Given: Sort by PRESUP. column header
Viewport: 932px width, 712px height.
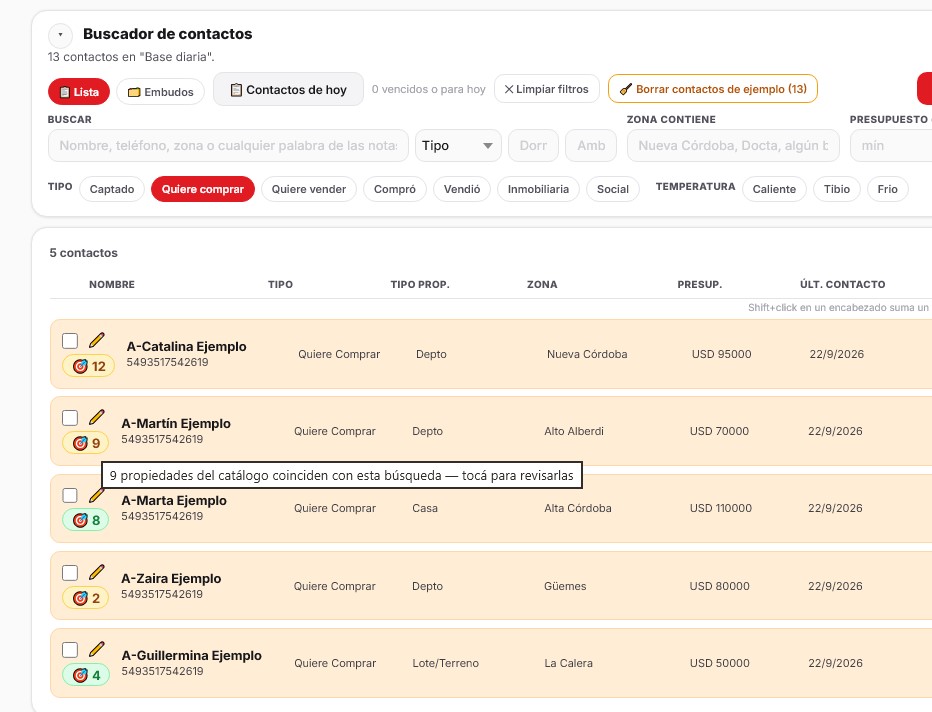Looking at the screenshot, I should coord(700,285).
